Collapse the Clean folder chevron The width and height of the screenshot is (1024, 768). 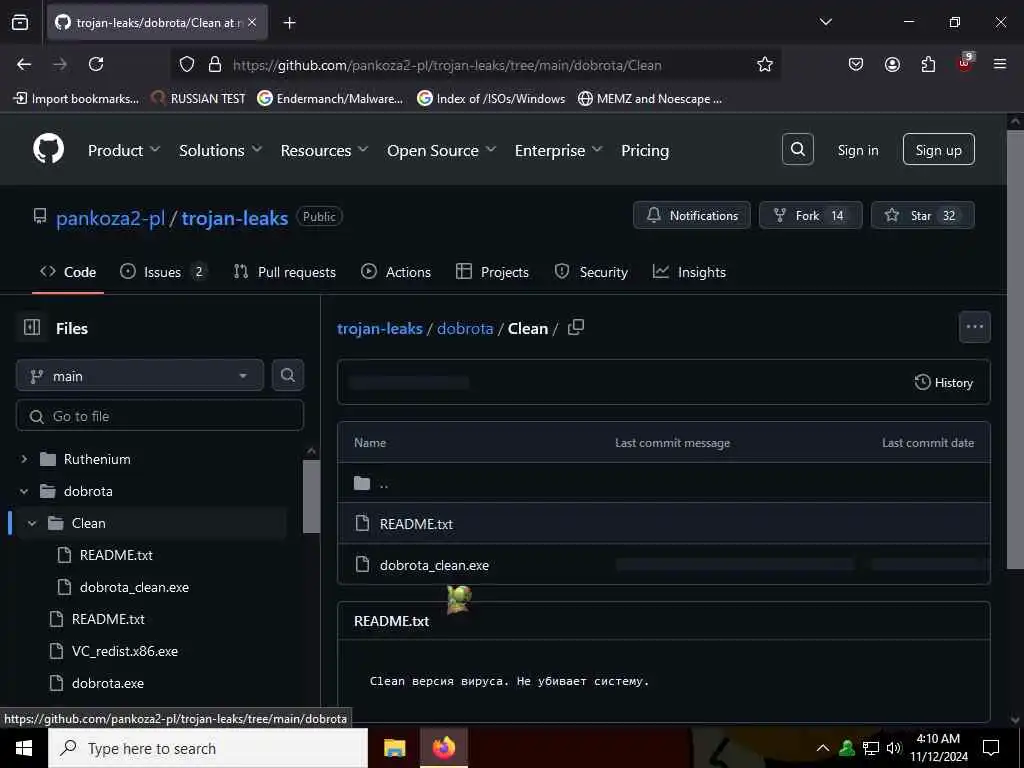pyautogui.click(x=32, y=523)
